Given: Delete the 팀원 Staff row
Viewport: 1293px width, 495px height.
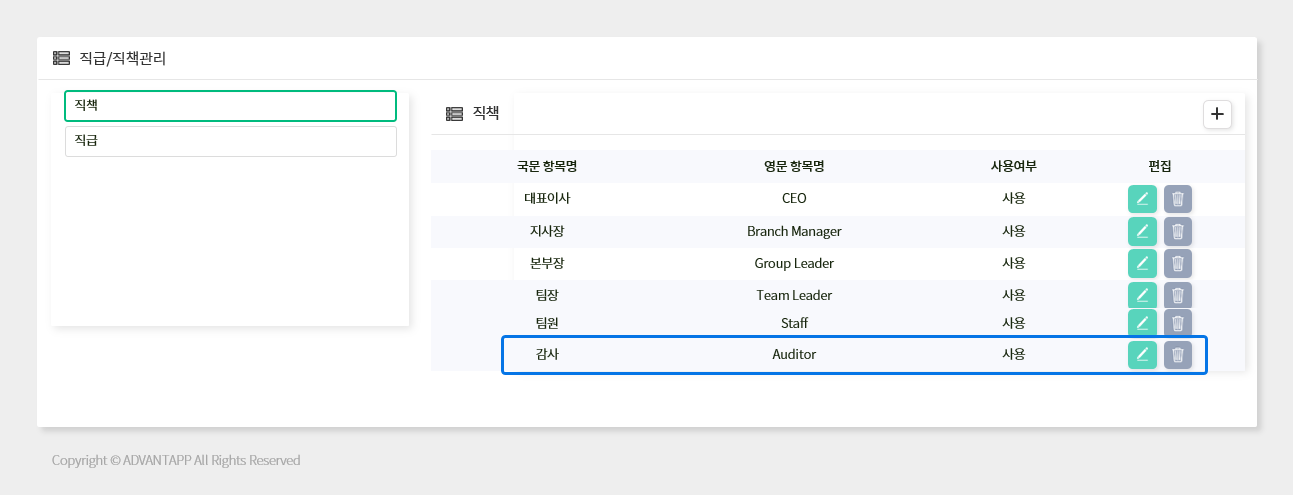Looking at the screenshot, I should pyautogui.click(x=1178, y=323).
